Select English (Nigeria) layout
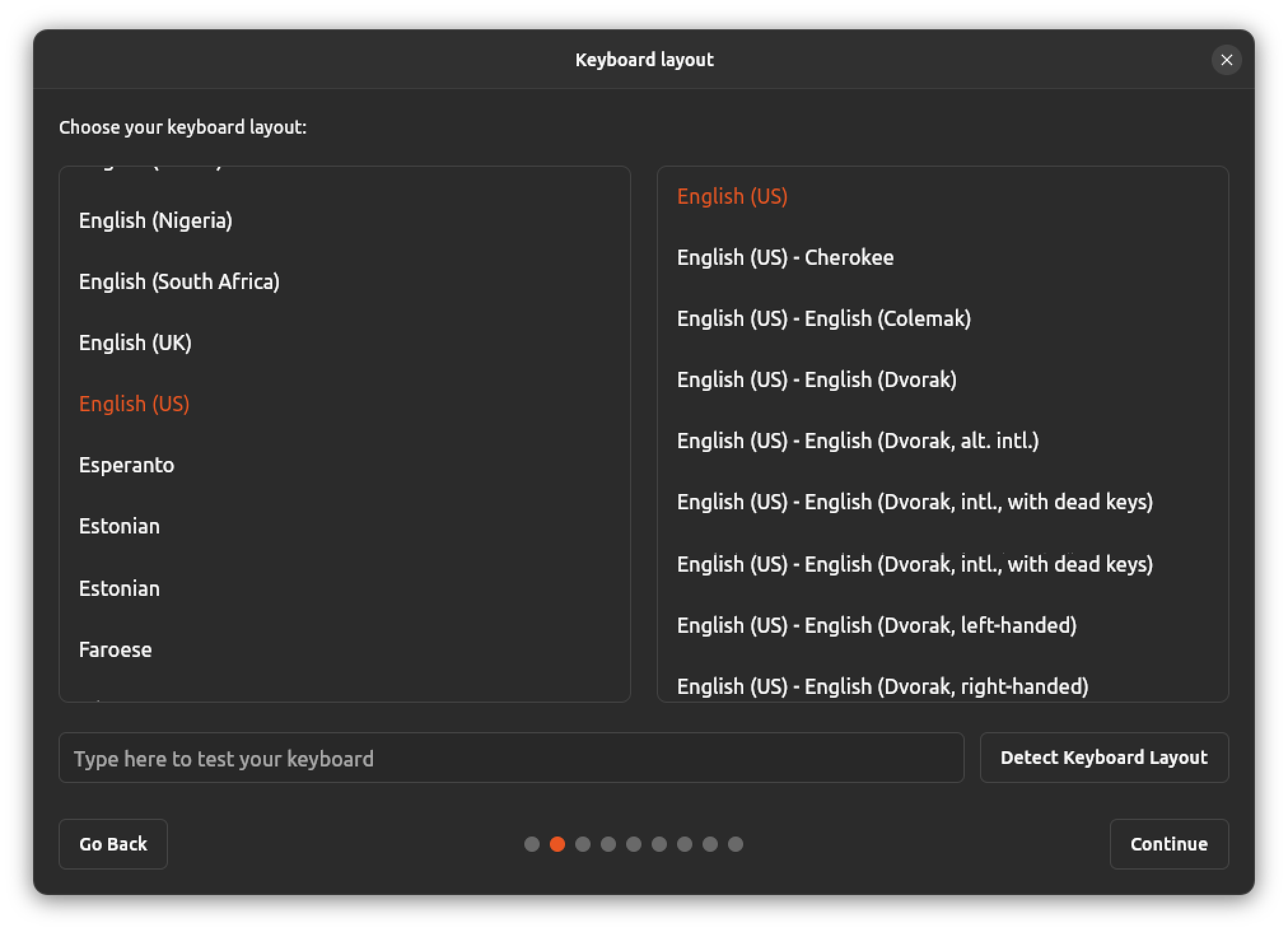Screen dimensions: 1288x932 tap(155, 221)
